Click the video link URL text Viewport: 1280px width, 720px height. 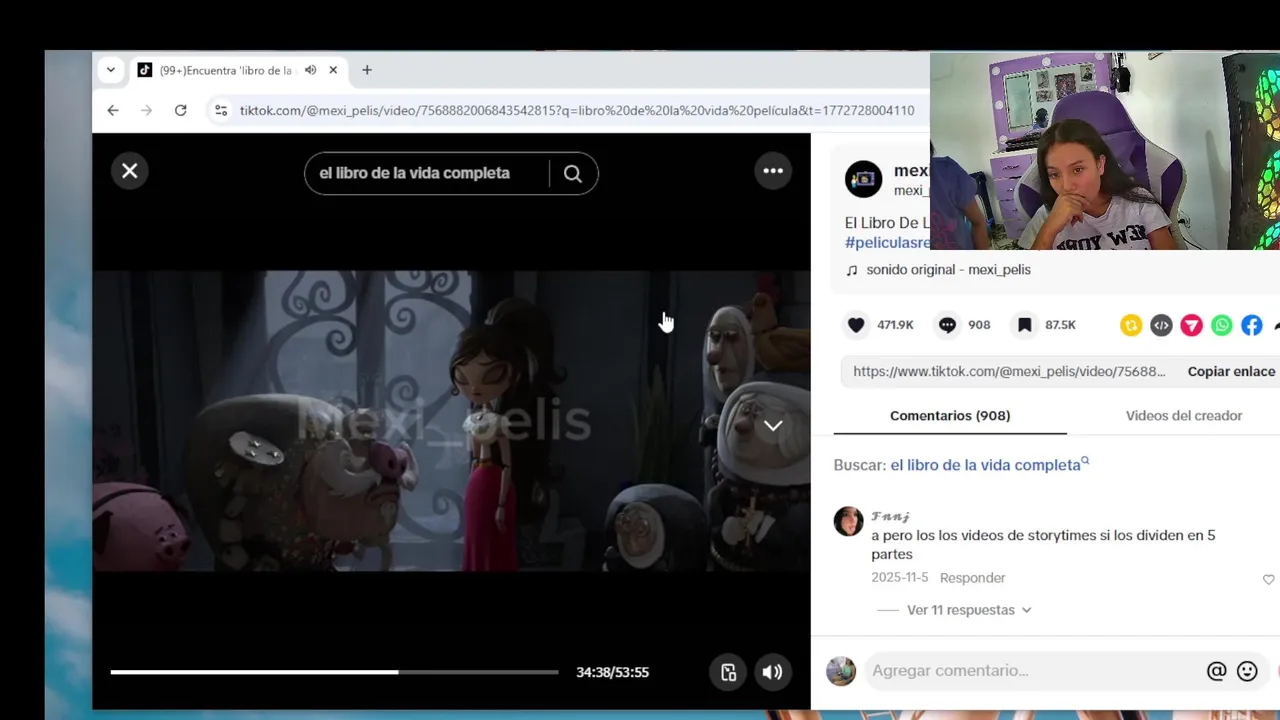(x=1009, y=371)
